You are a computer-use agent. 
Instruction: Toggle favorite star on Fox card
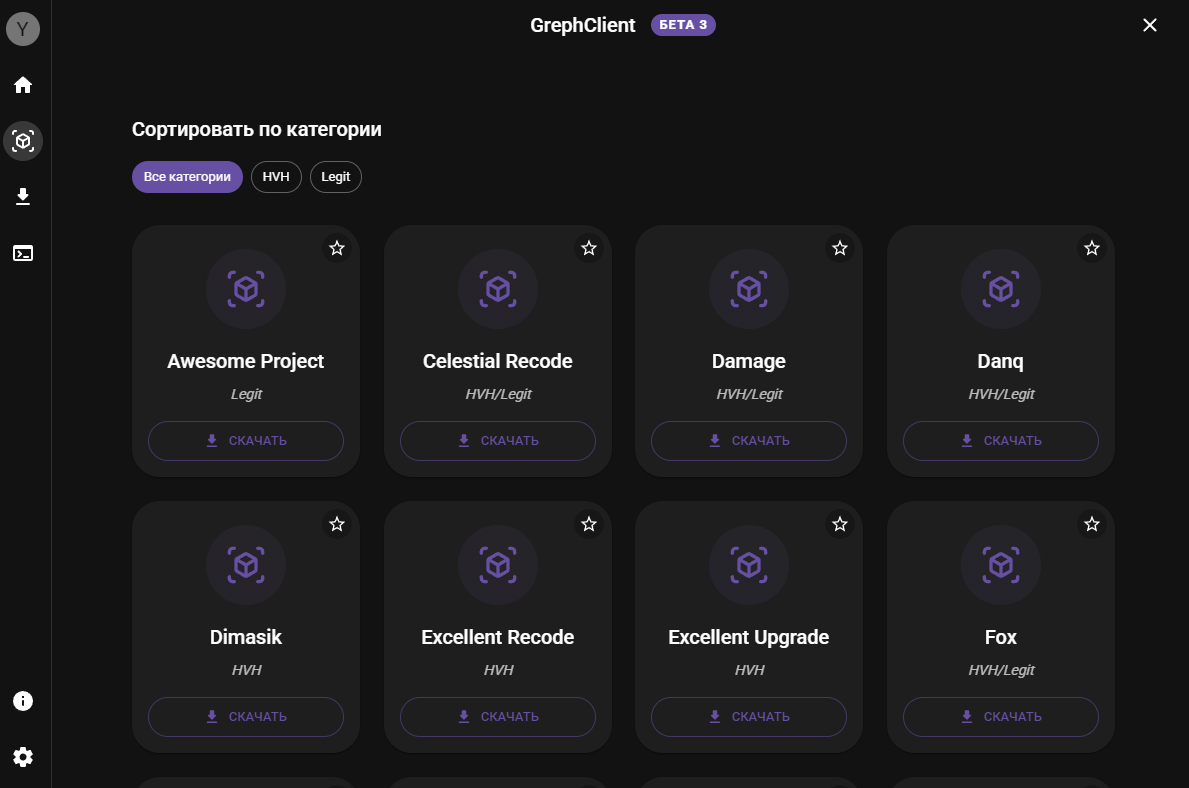[x=1092, y=524]
